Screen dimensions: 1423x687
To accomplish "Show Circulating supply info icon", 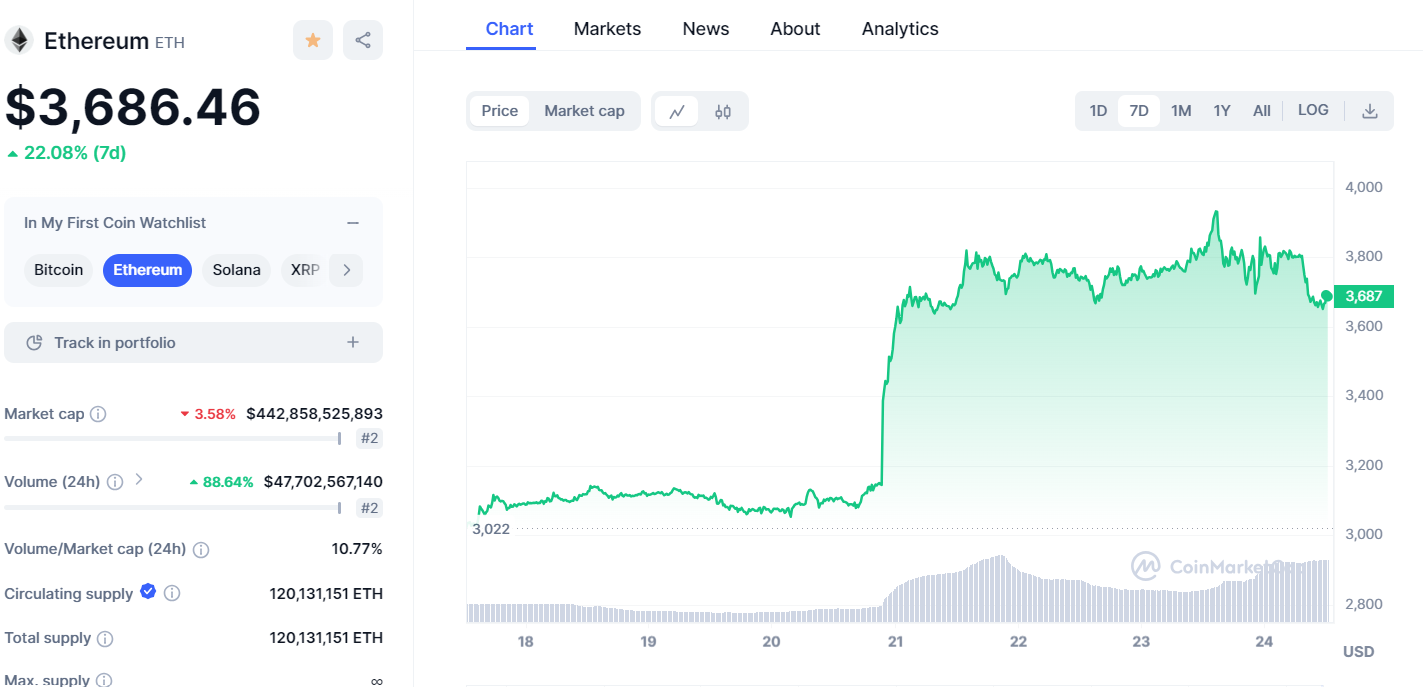I will pos(172,594).
